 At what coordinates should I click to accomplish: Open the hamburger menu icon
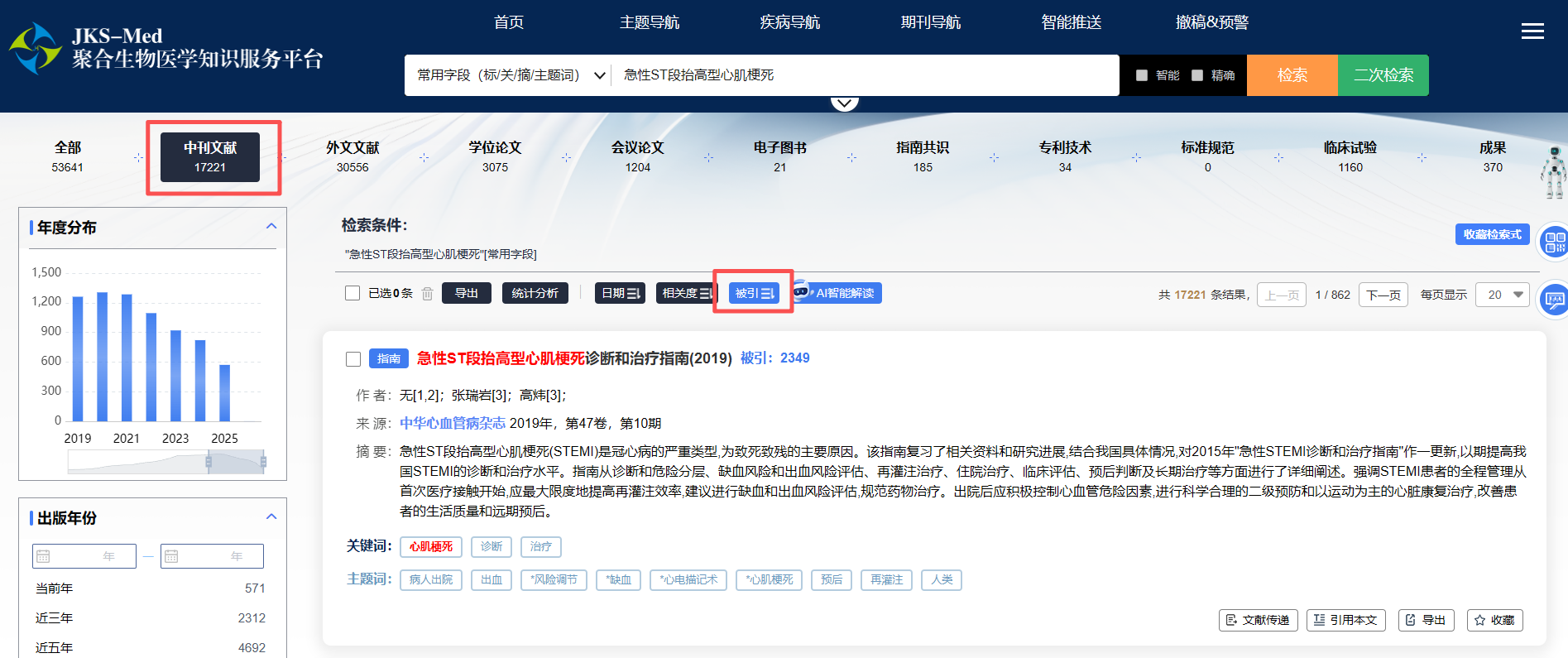1532,31
